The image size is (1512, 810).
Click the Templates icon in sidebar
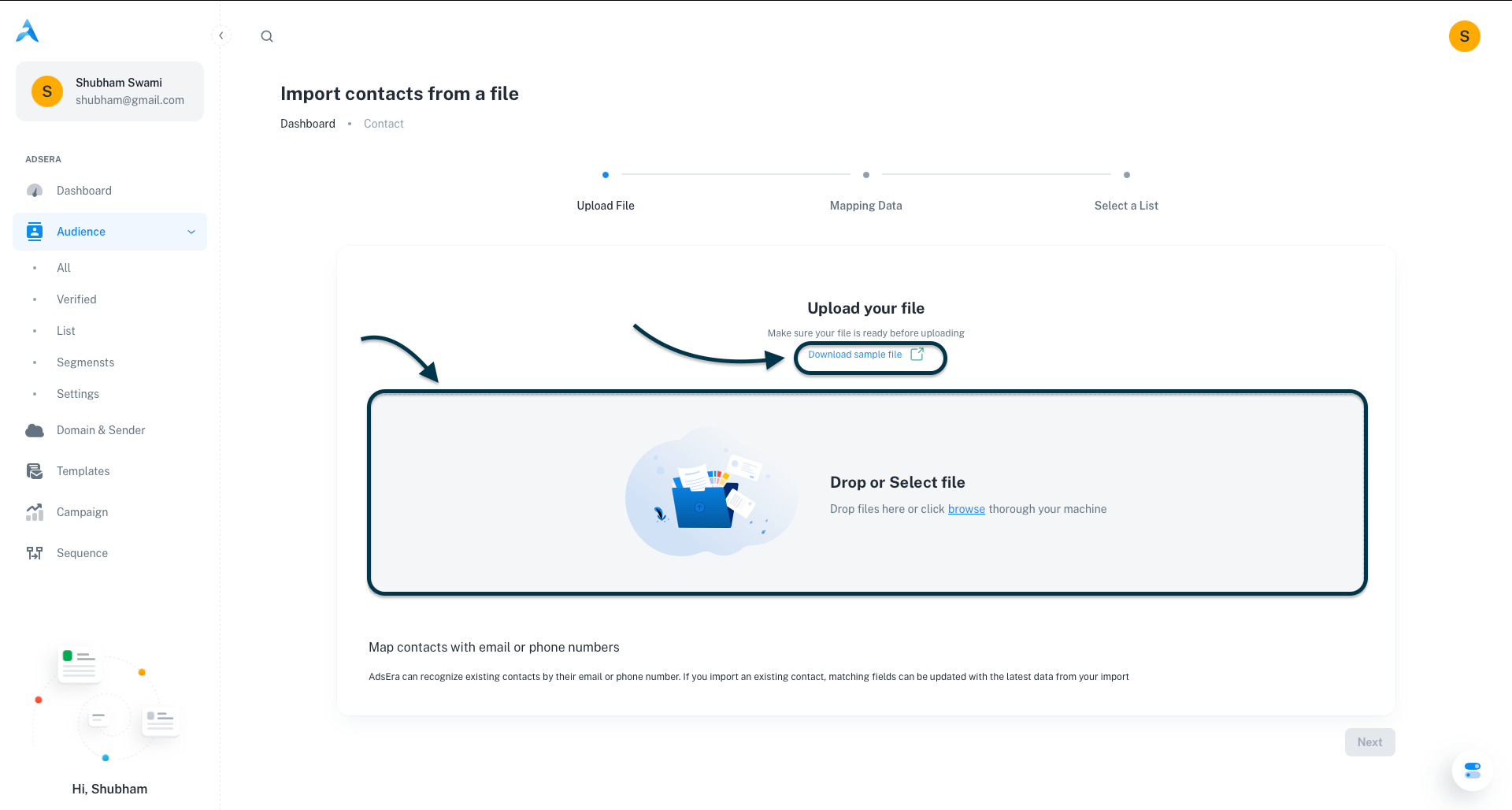tap(35, 471)
